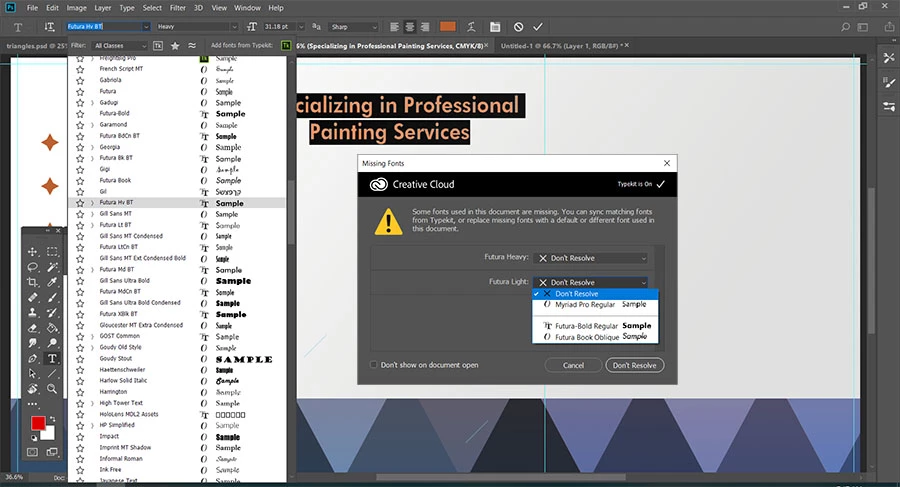Align text right

[425, 27]
